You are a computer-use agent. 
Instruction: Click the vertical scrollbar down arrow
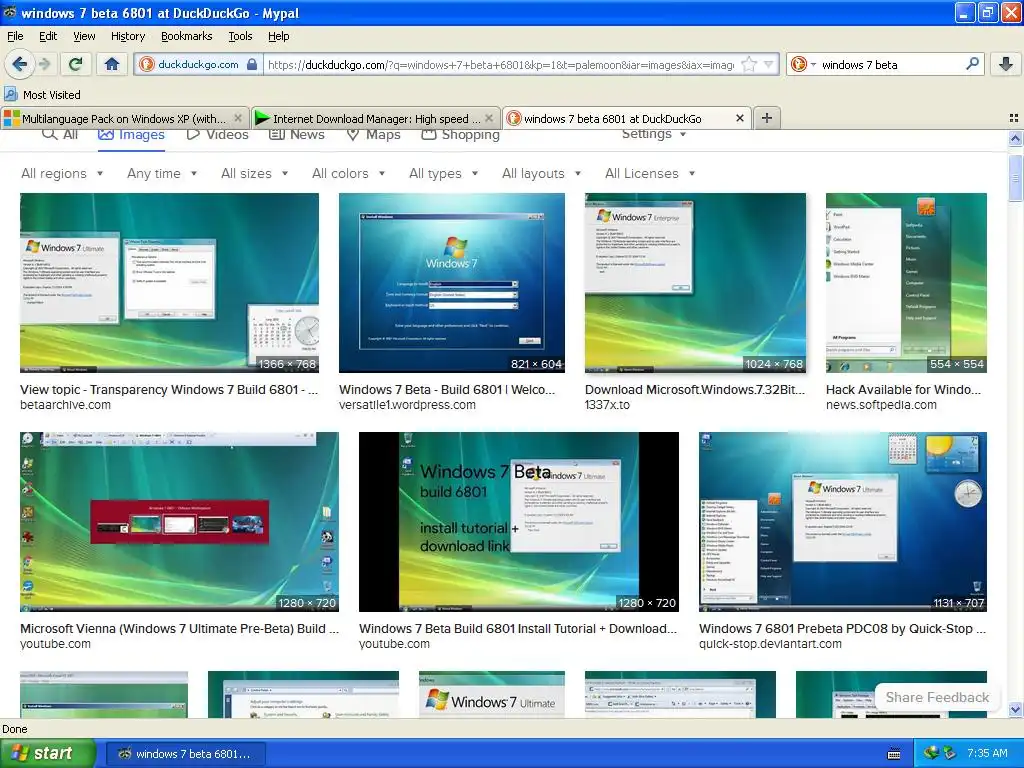coord(1015,709)
